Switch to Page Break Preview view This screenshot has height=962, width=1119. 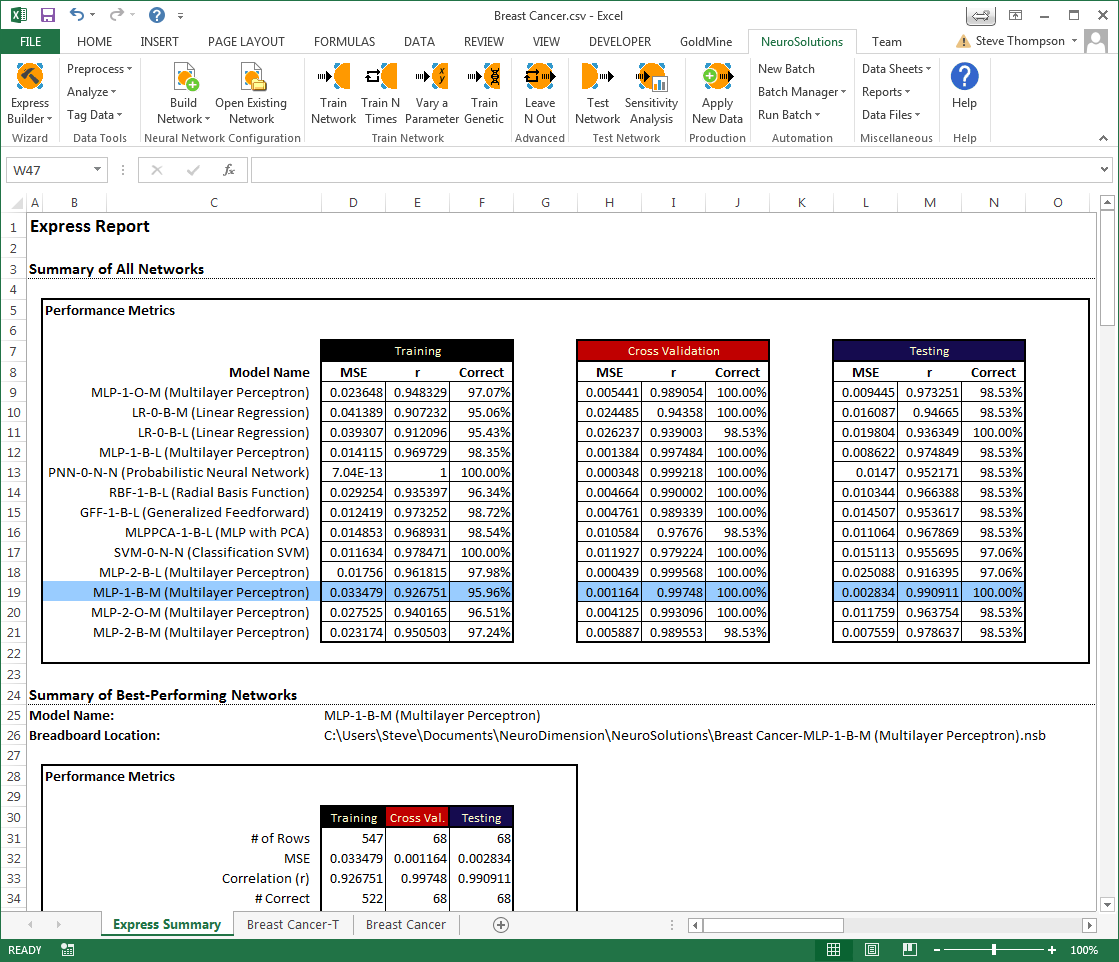(x=911, y=950)
